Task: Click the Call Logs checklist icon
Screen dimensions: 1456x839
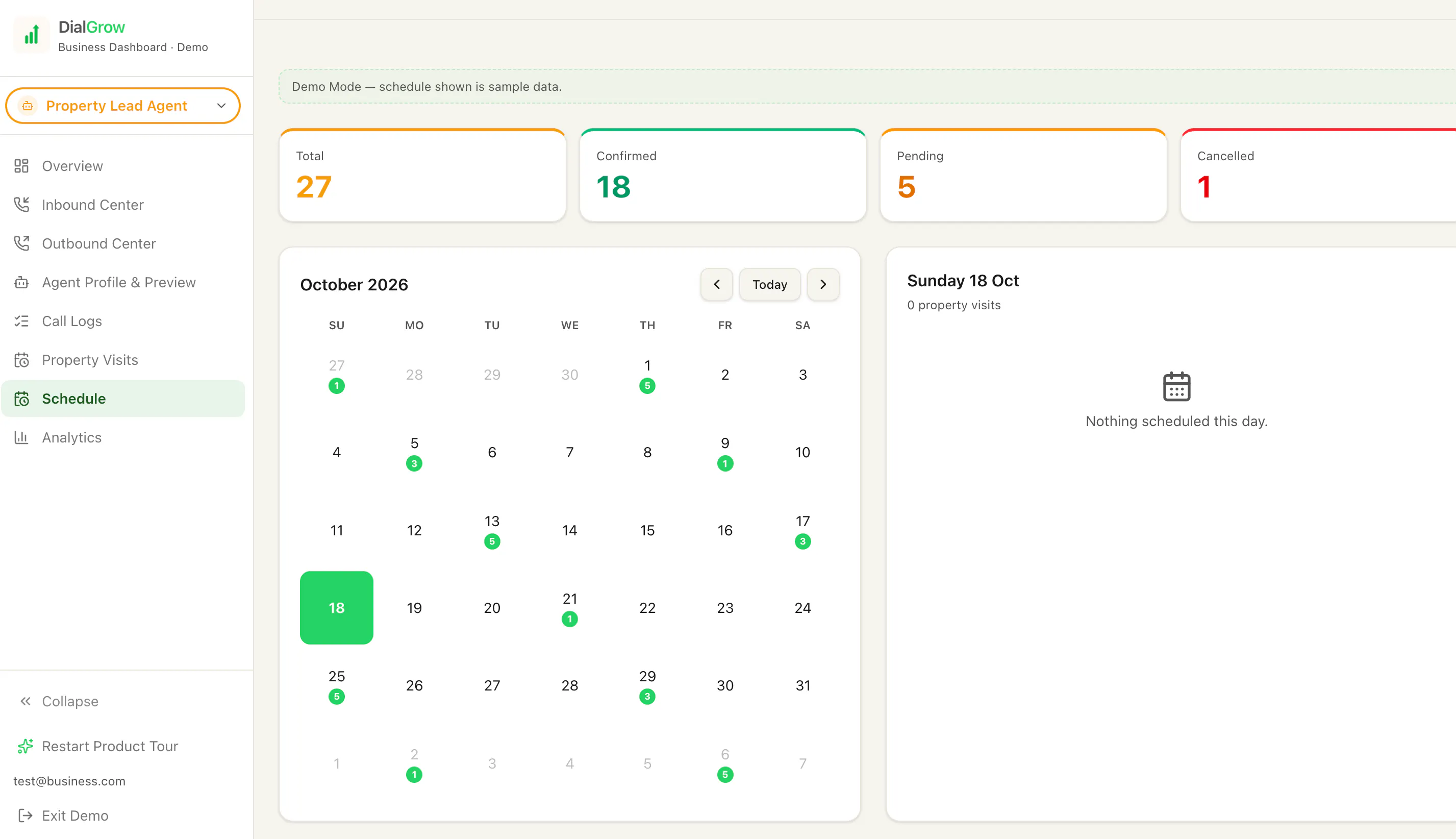Action: tap(21, 321)
